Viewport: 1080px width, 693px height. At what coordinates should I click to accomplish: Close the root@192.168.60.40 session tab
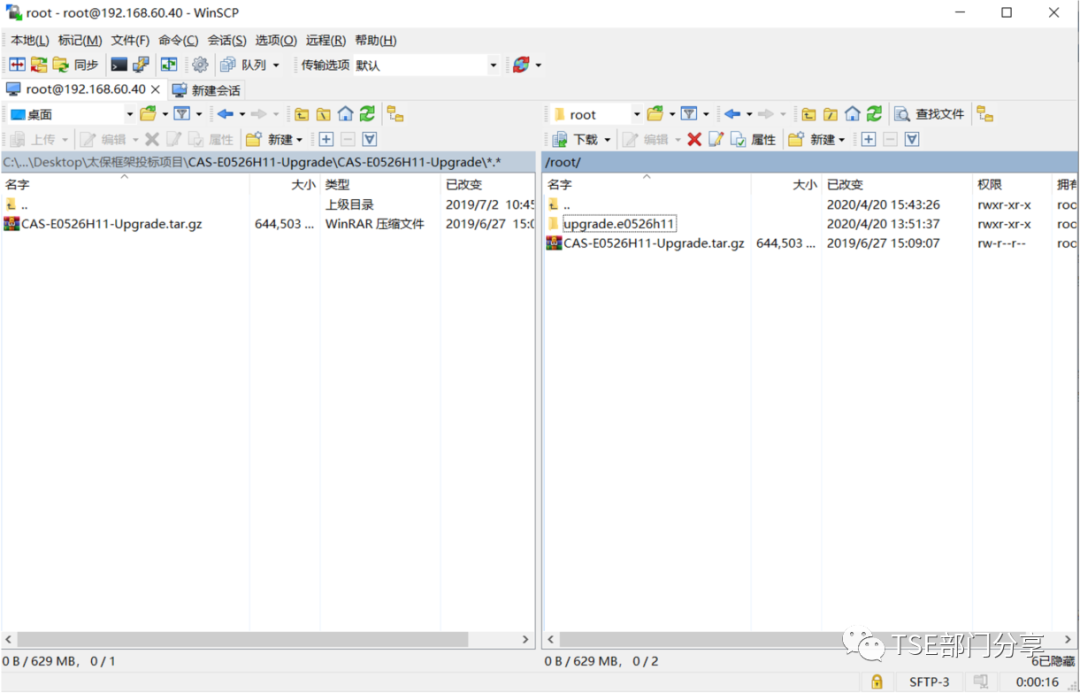click(156, 90)
